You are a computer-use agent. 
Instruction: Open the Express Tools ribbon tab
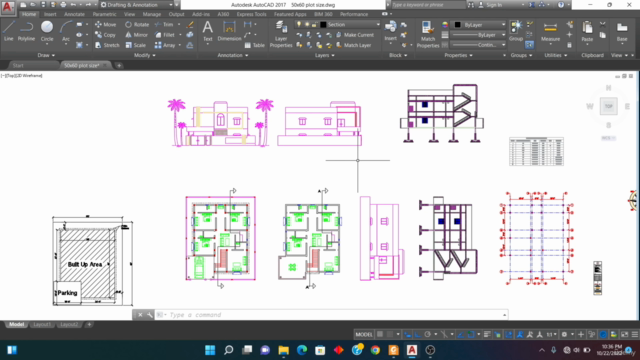point(251,14)
